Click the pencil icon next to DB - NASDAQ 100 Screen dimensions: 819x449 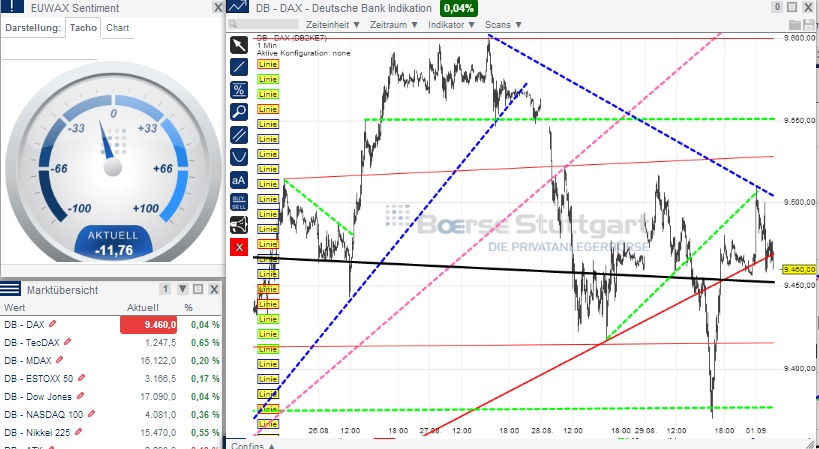coord(91,414)
